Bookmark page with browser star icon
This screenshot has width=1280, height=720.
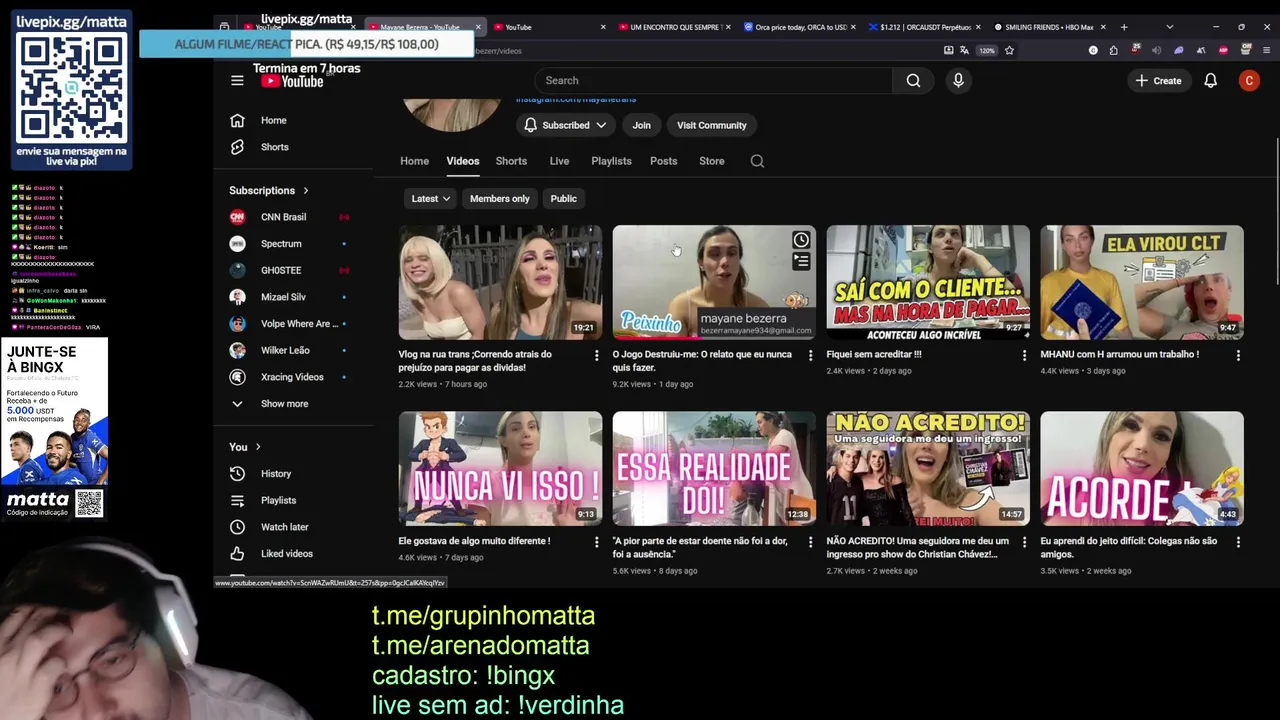[x=1009, y=50]
